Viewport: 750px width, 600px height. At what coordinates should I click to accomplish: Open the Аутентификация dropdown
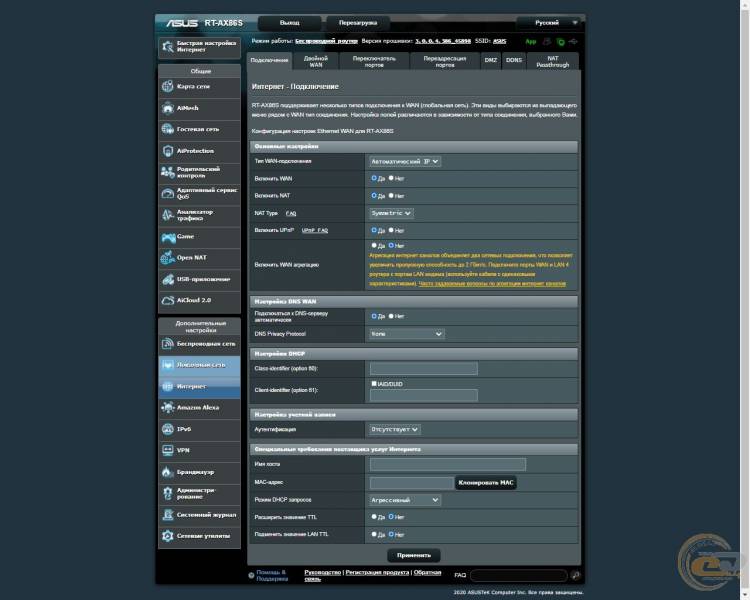[x=395, y=430]
